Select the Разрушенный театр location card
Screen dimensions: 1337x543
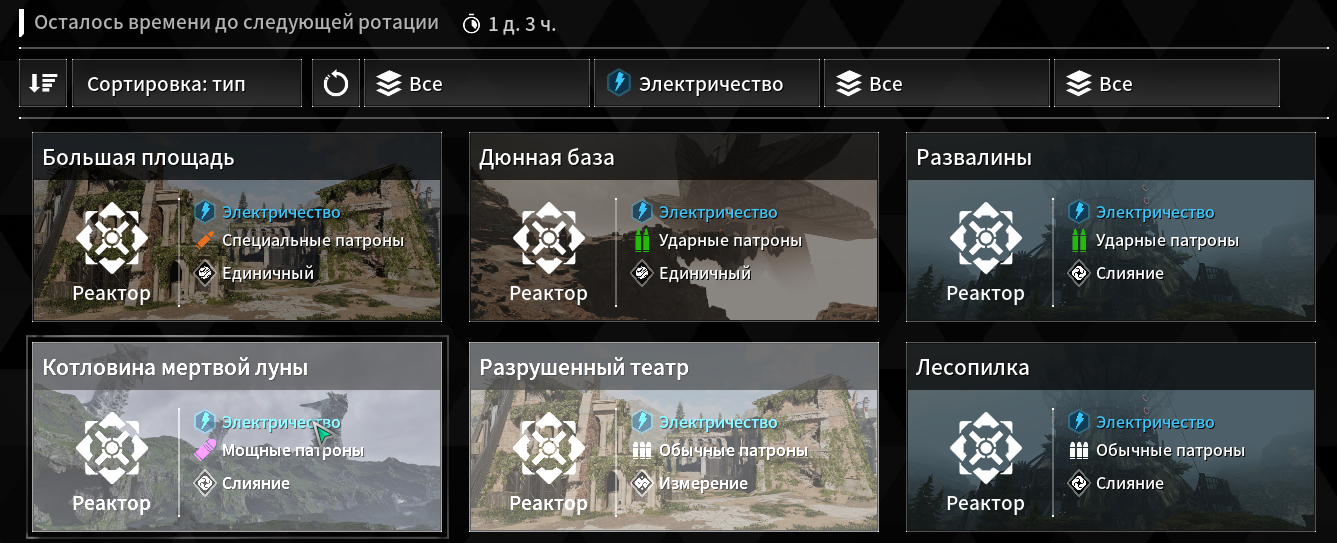tap(674, 436)
